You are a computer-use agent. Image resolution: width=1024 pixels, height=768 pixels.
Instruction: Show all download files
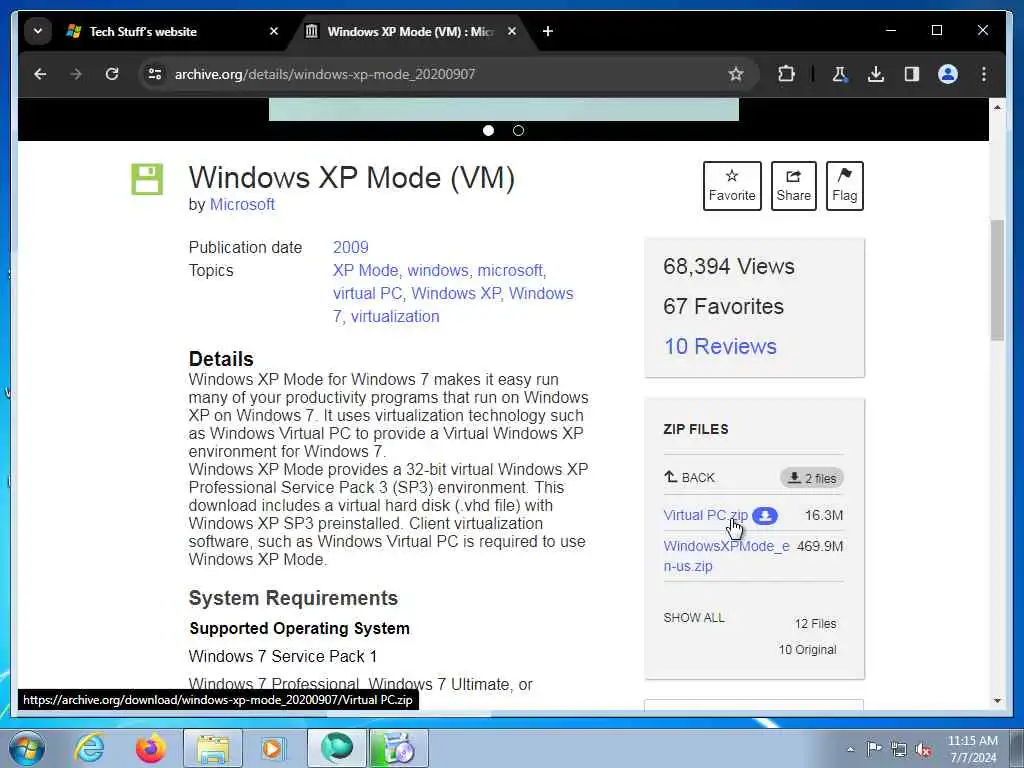(x=694, y=618)
